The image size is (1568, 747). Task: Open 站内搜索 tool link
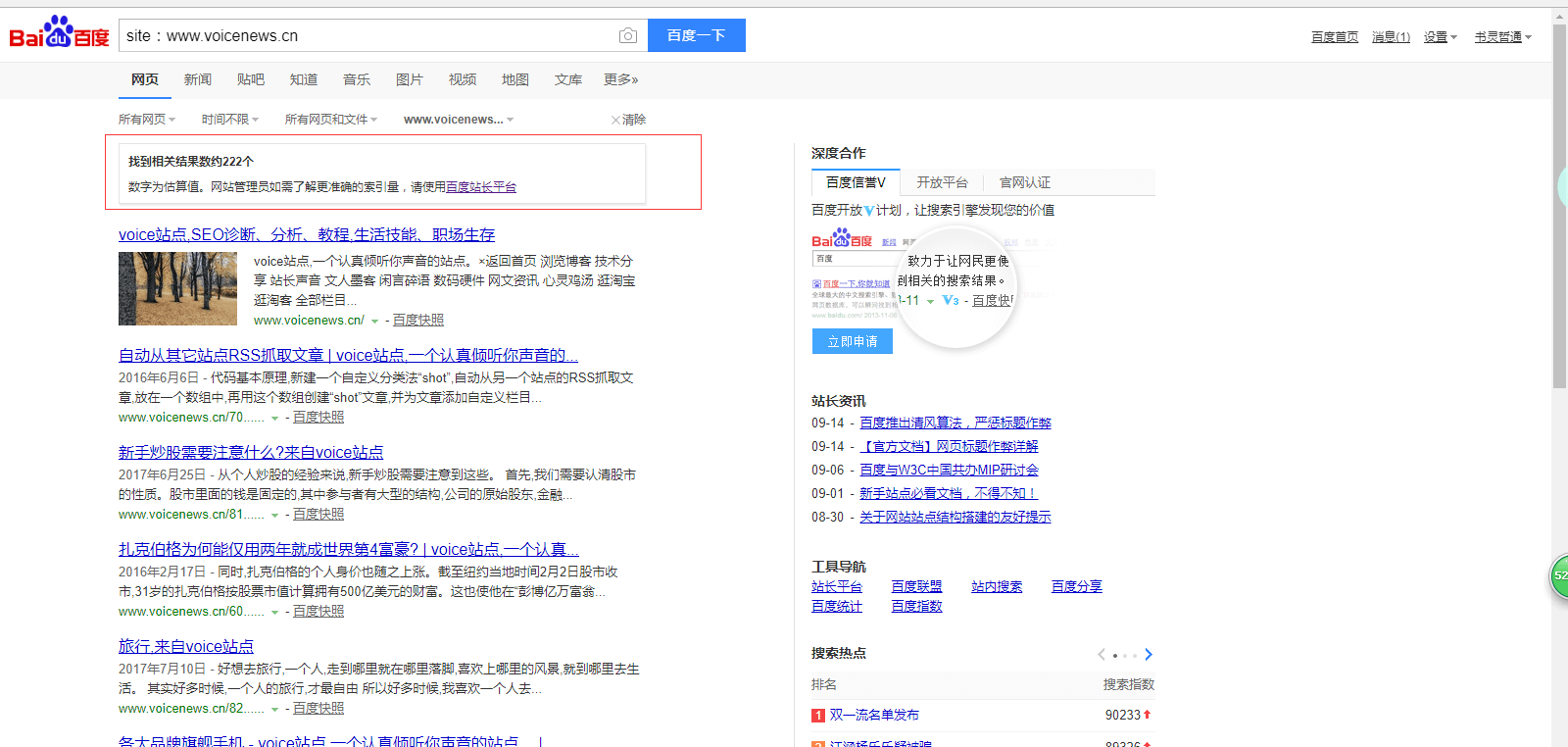[x=997, y=587]
